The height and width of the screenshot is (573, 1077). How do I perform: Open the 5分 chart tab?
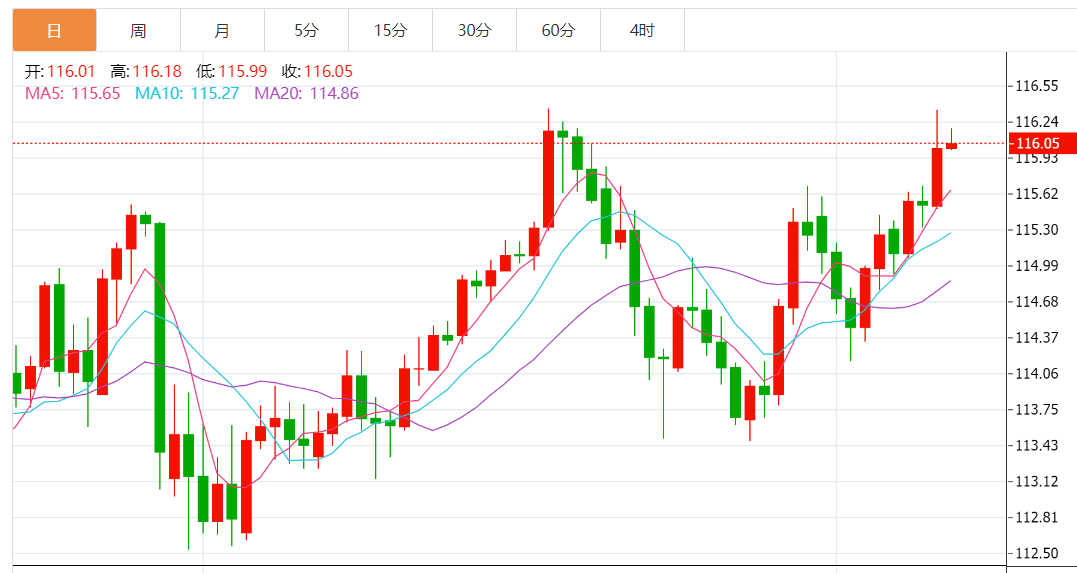coord(306,30)
